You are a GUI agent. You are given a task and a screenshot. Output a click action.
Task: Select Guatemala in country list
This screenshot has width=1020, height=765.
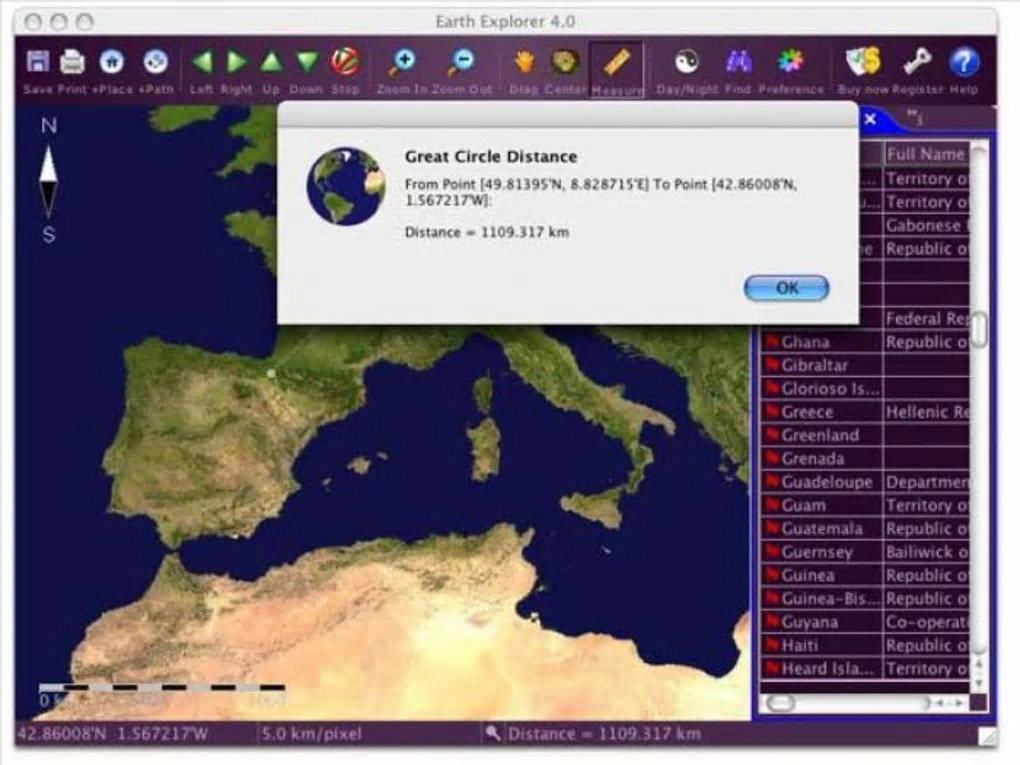point(822,529)
